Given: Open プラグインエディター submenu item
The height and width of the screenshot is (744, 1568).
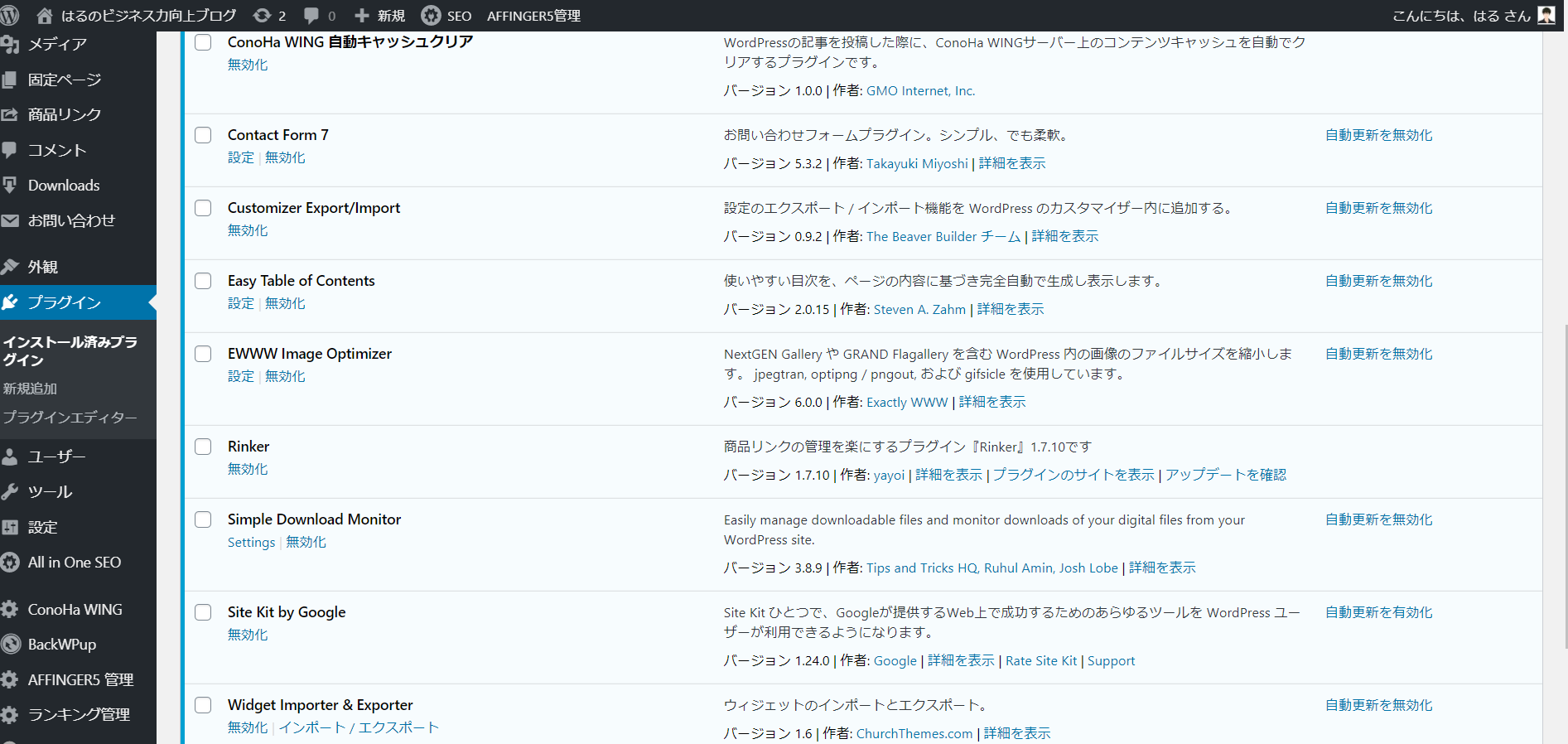Looking at the screenshot, I should pyautogui.click(x=70, y=418).
